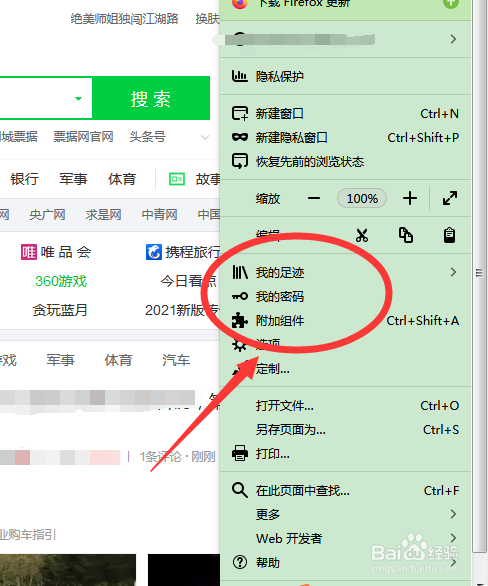The width and height of the screenshot is (488, 586).
Task: Open 定制... customize entry
Action: pos(345,369)
